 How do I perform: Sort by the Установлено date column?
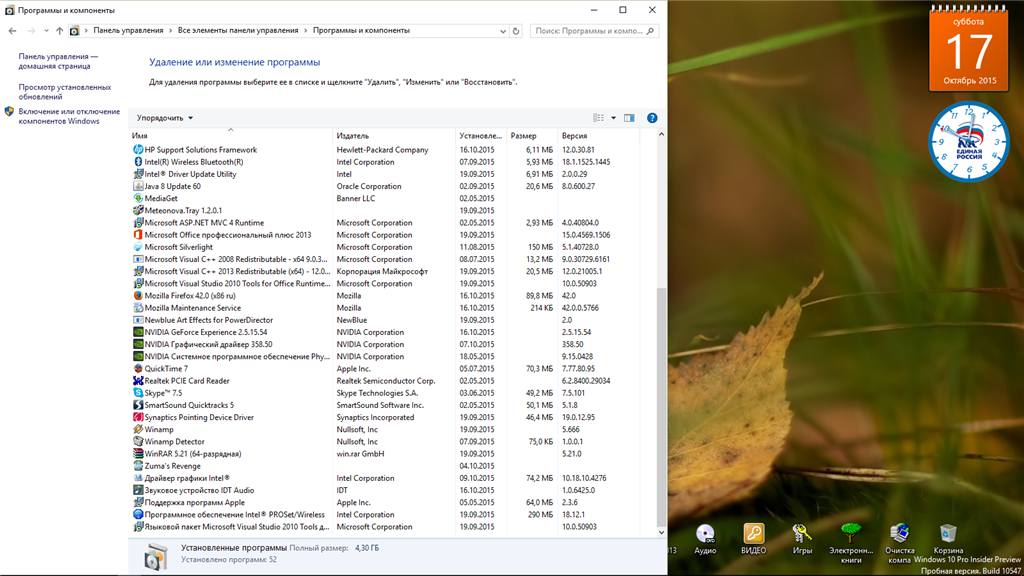[x=481, y=136]
